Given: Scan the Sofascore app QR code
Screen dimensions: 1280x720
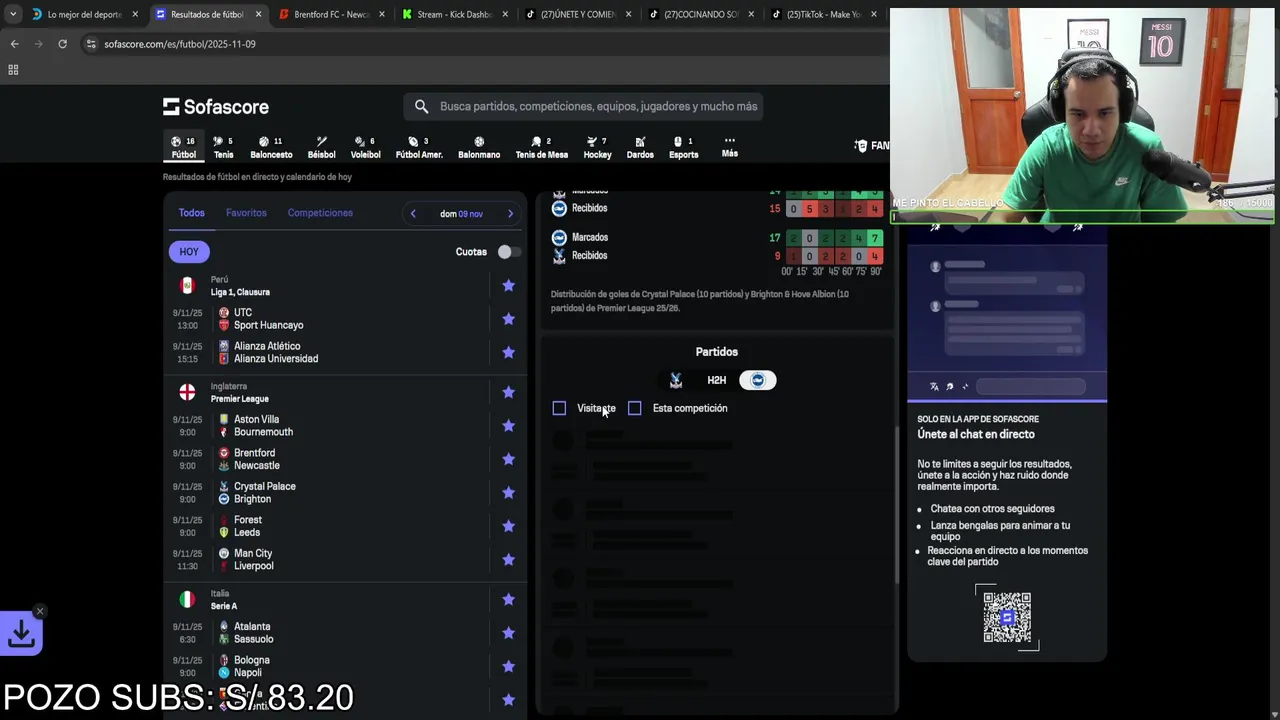Looking at the screenshot, I should point(1007,617).
